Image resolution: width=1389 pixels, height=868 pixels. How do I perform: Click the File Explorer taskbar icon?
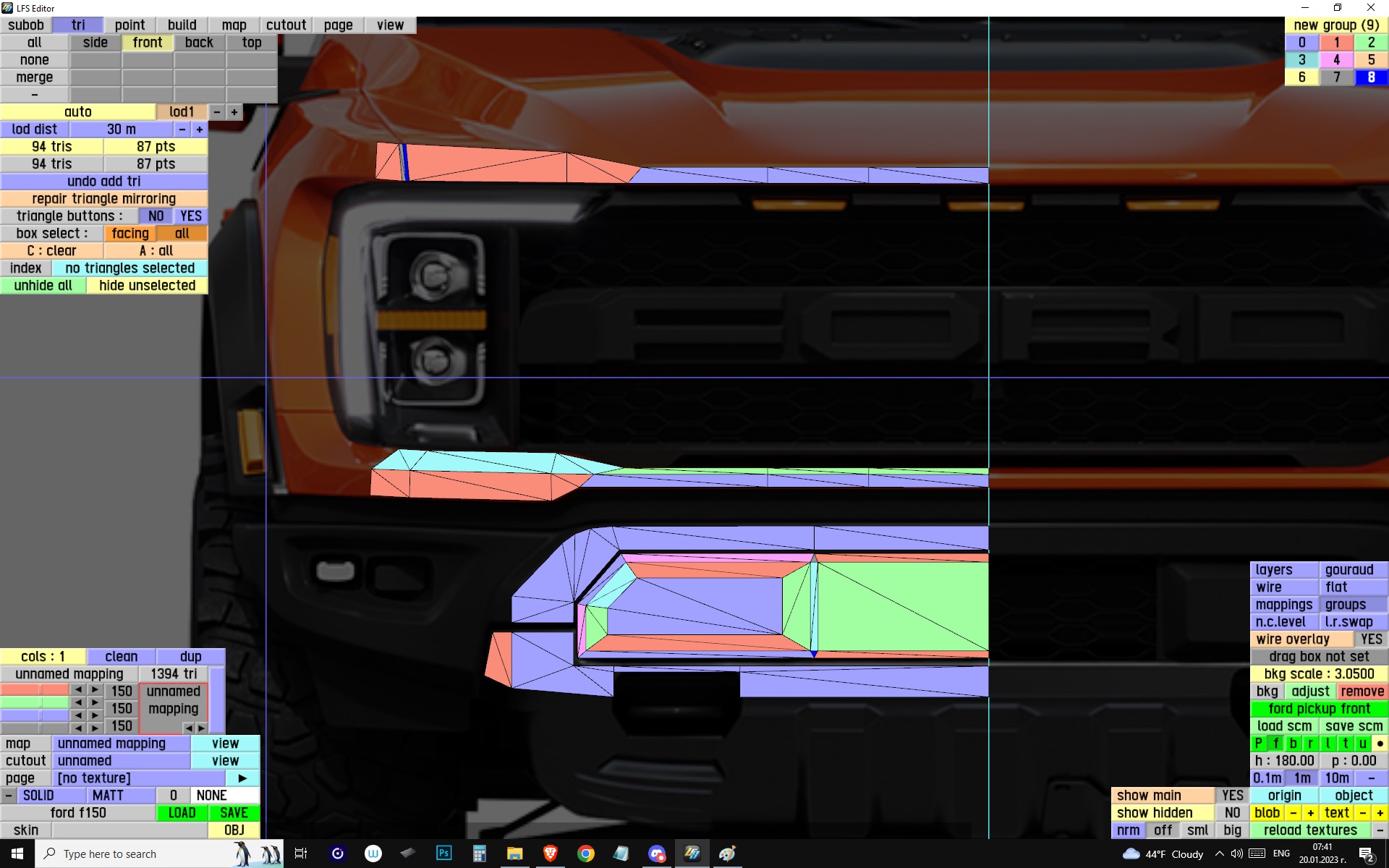point(514,854)
